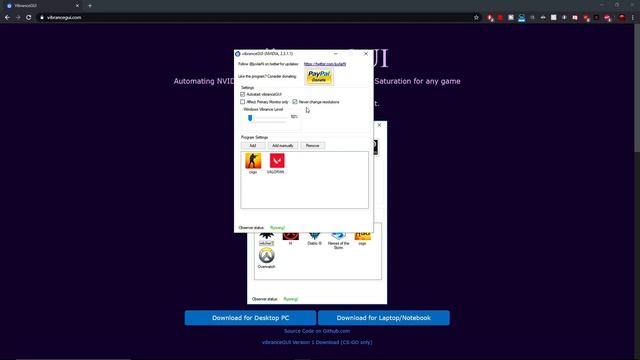Click the X button in the webpage screenshot

(x=379, y=125)
